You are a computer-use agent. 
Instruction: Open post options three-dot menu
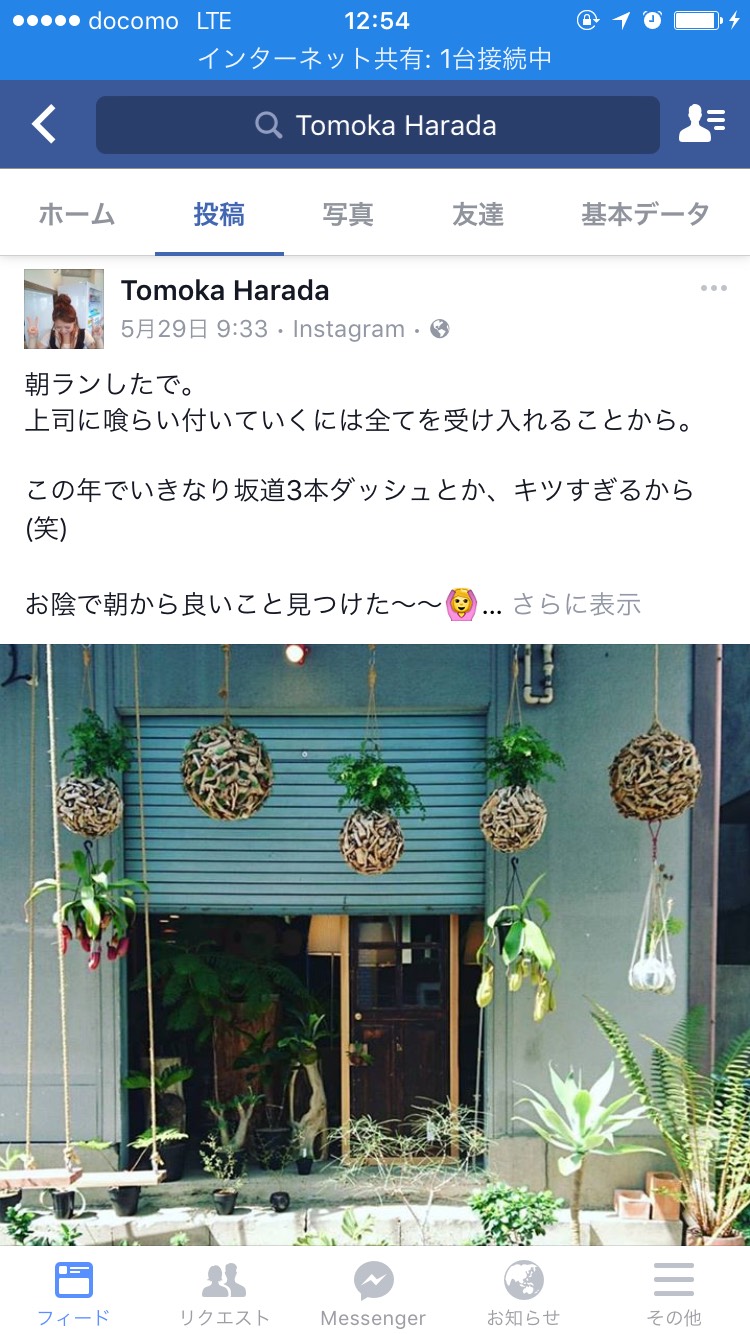(714, 289)
